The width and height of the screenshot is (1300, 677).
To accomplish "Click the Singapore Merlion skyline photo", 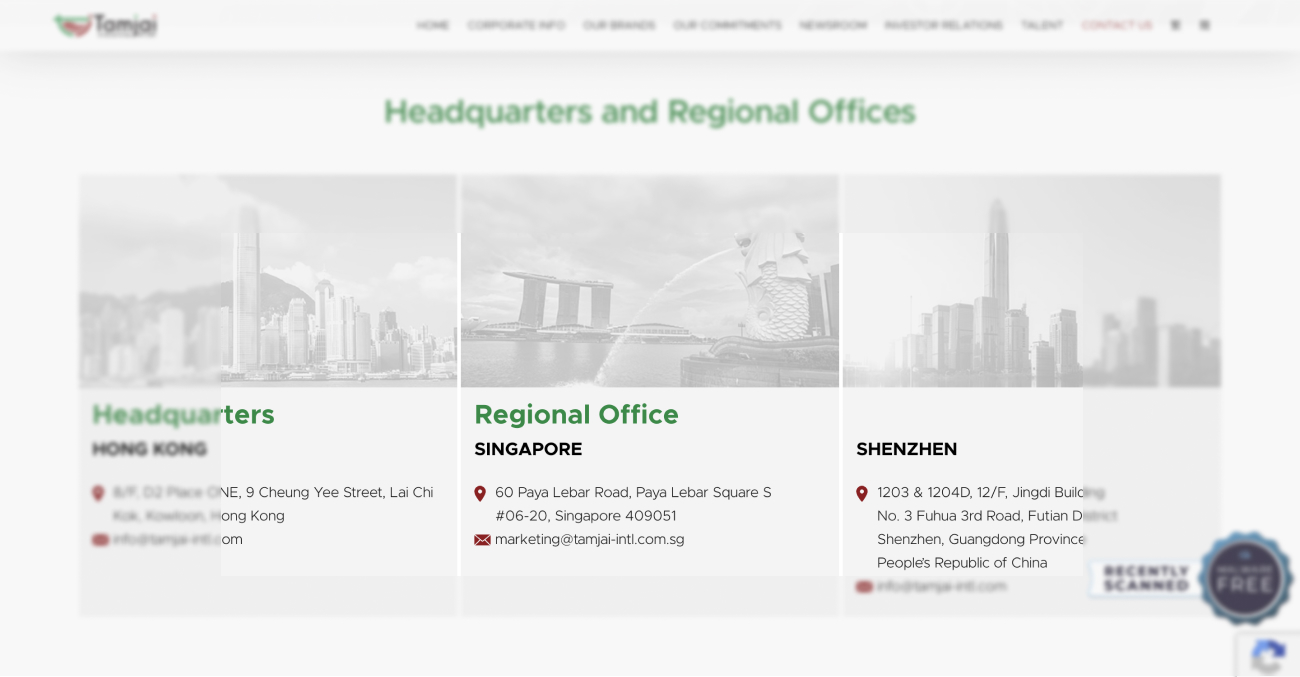I will (650, 281).
